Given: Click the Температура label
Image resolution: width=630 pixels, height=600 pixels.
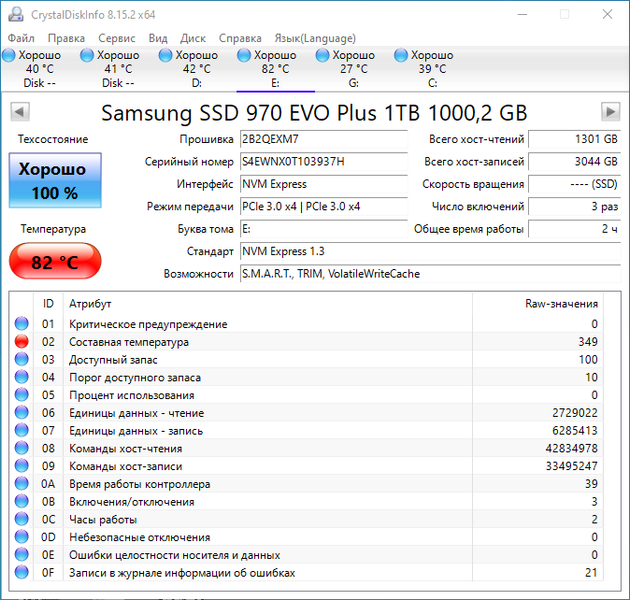Looking at the screenshot, I should (53, 229).
